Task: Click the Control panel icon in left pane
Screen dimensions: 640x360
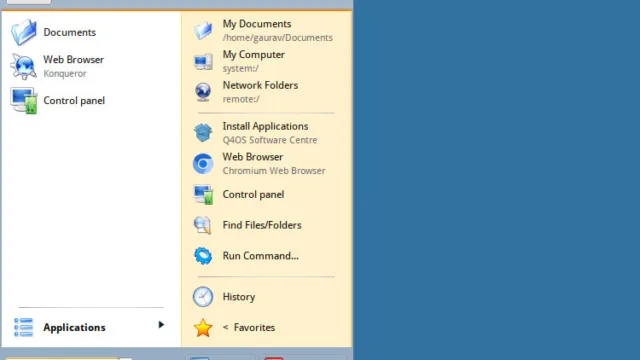Action: (24, 100)
